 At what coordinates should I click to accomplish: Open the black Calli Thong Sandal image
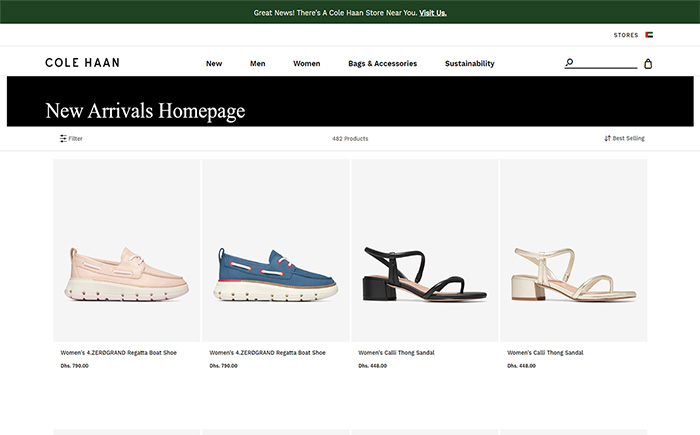(x=425, y=251)
